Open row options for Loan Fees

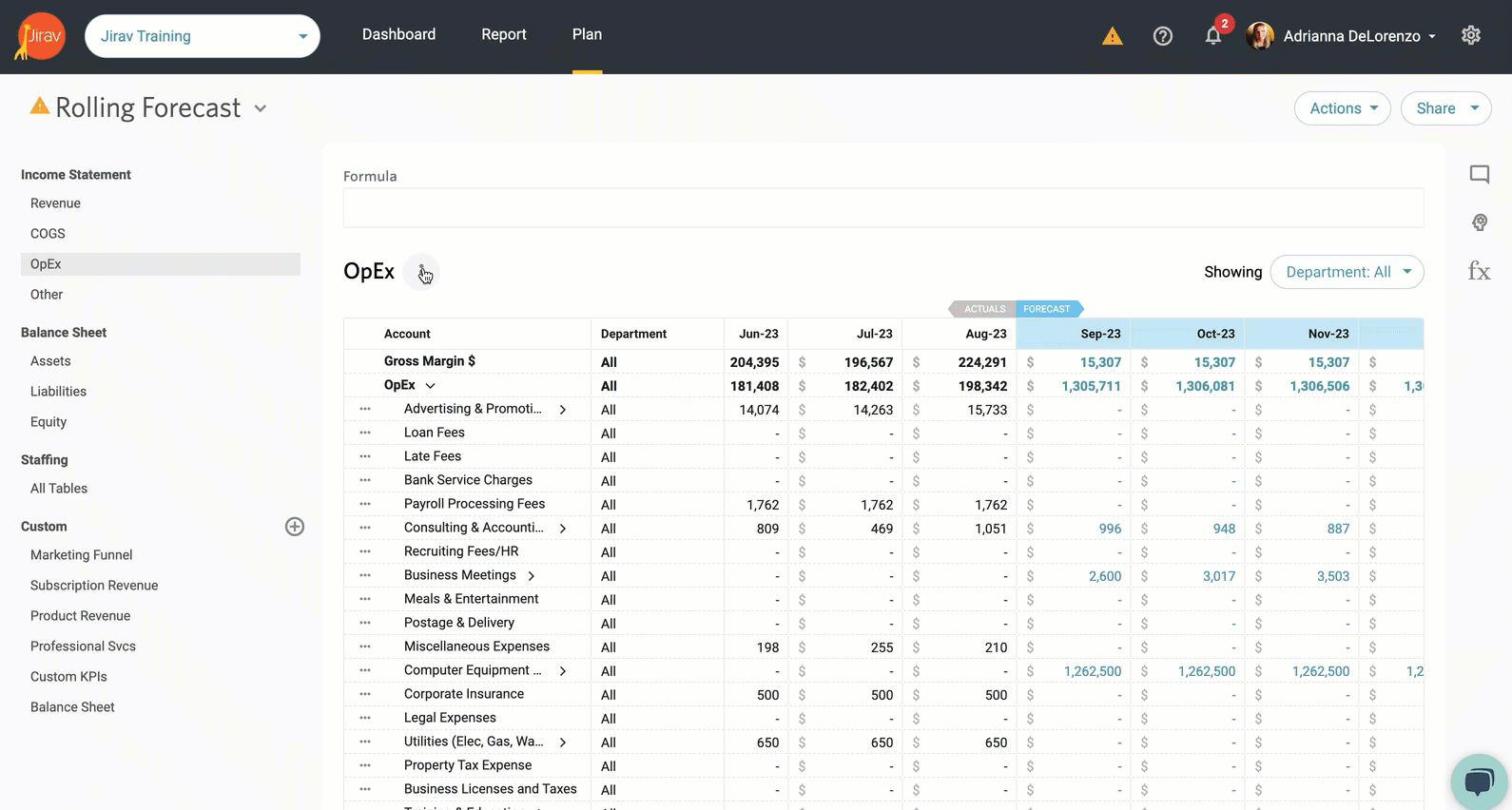pos(365,433)
